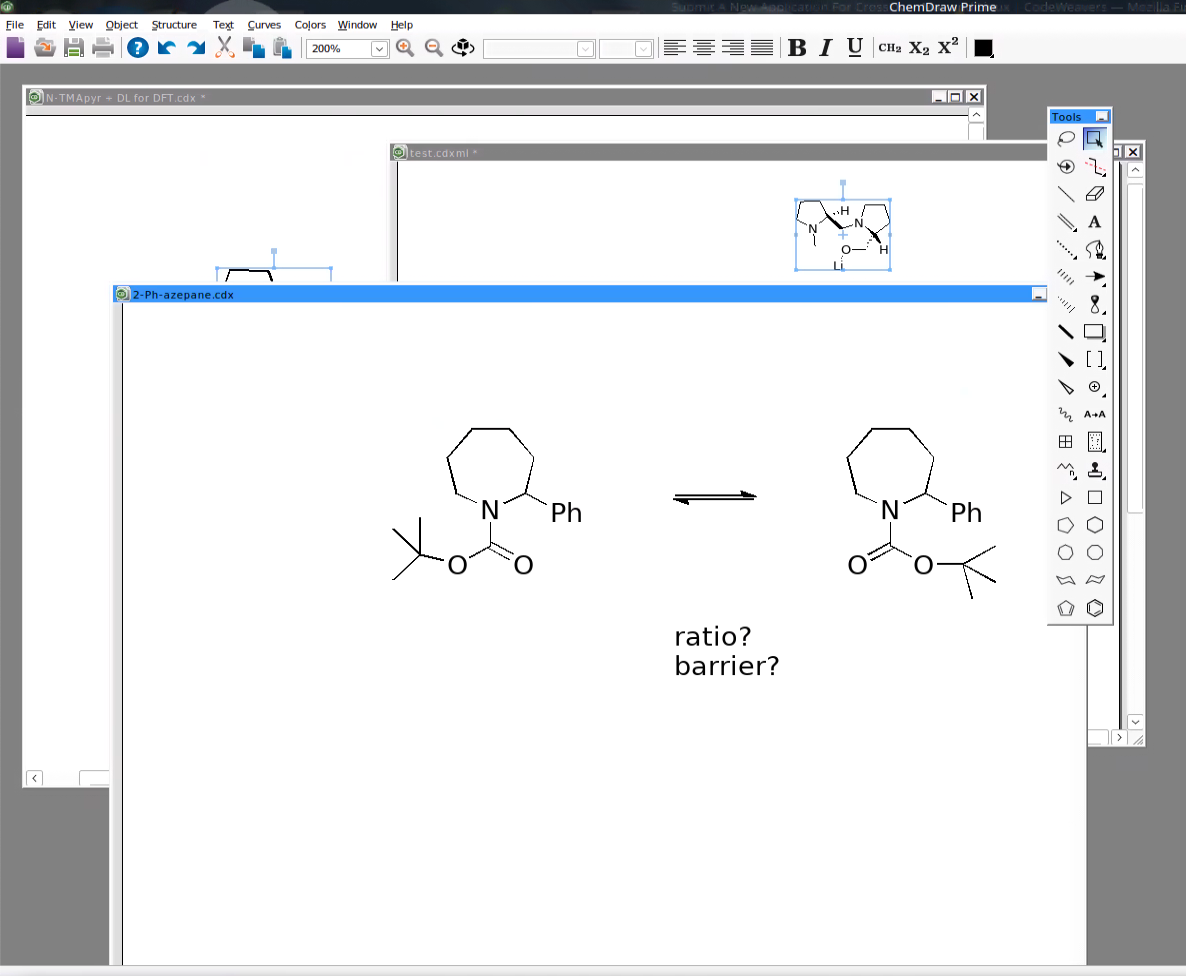
Task: Open the foreground color swatch
Action: (983, 48)
